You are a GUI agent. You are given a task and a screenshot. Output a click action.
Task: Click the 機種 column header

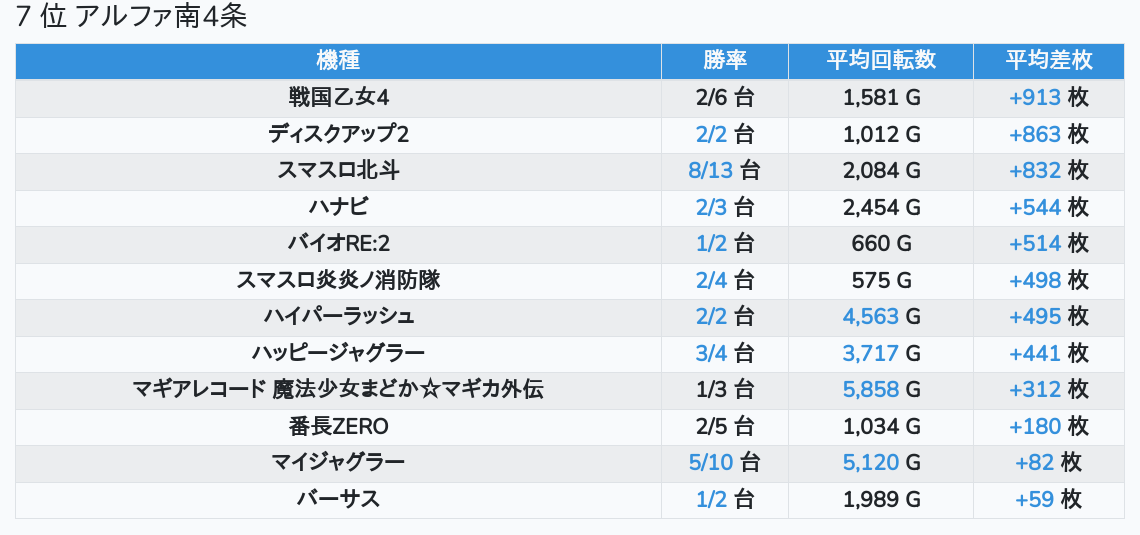338,60
